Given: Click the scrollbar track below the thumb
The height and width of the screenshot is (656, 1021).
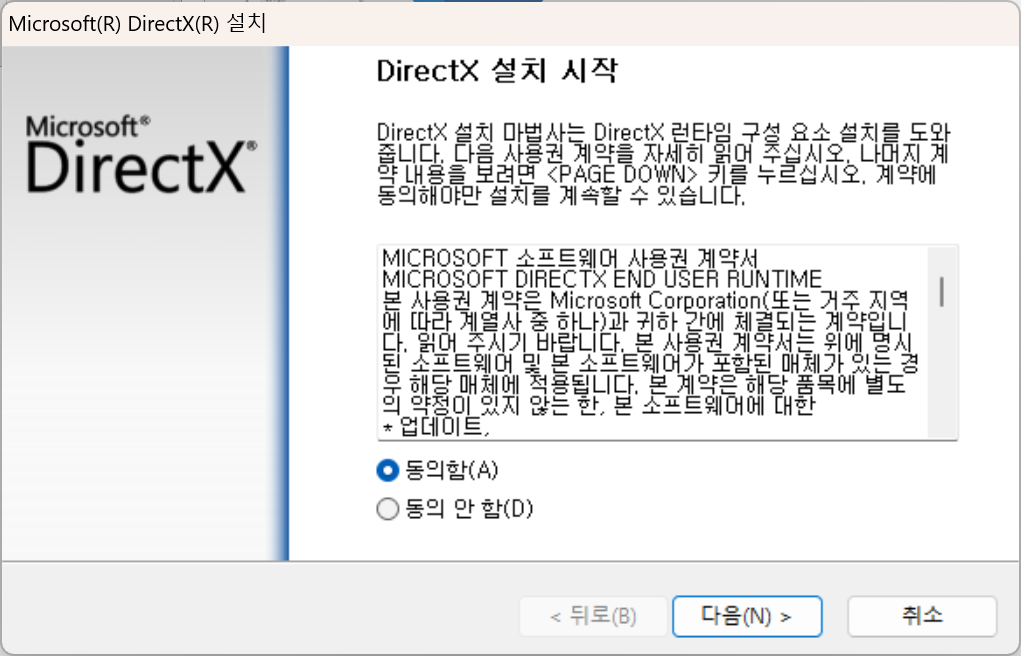Looking at the screenshot, I should [942, 372].
